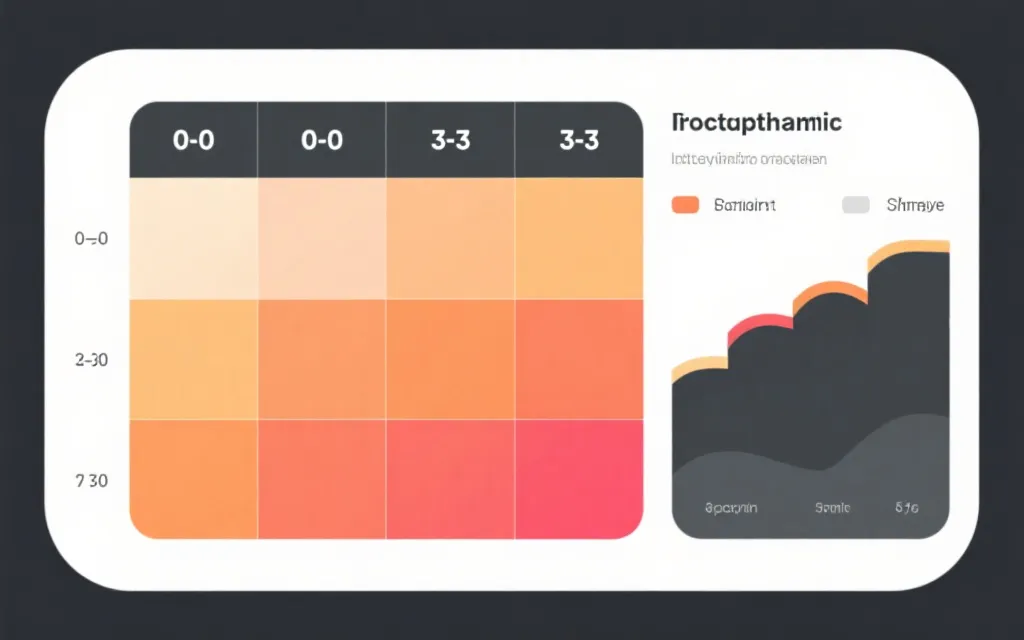Click the gray legend swatch icon

point(855,205)
